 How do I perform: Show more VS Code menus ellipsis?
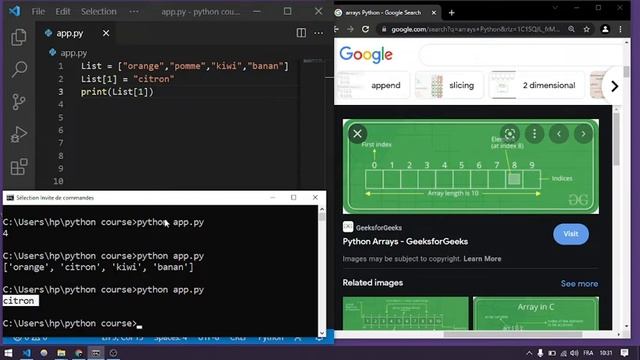pyautogui.click(x=134, y=11)
